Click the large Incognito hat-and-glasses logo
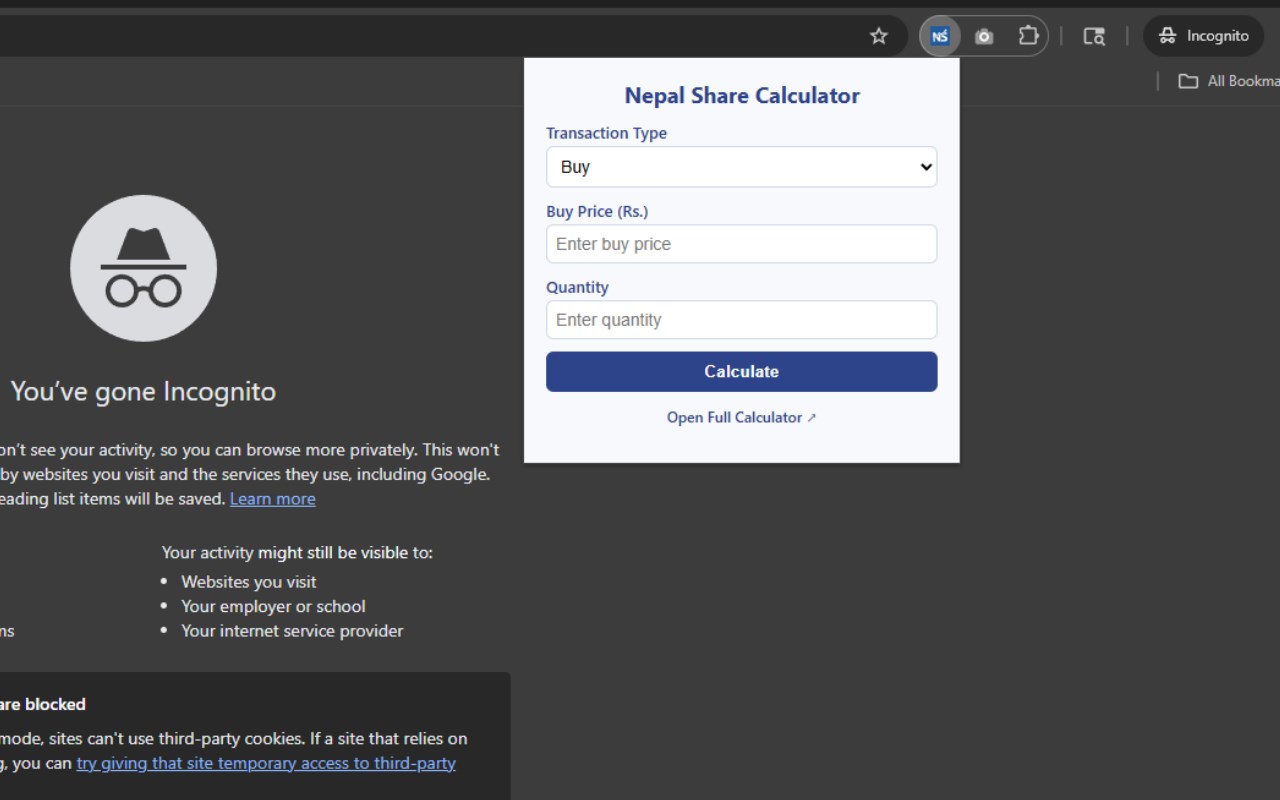The width and height of the screenshot is (1280, 800). tap(143, 268)
